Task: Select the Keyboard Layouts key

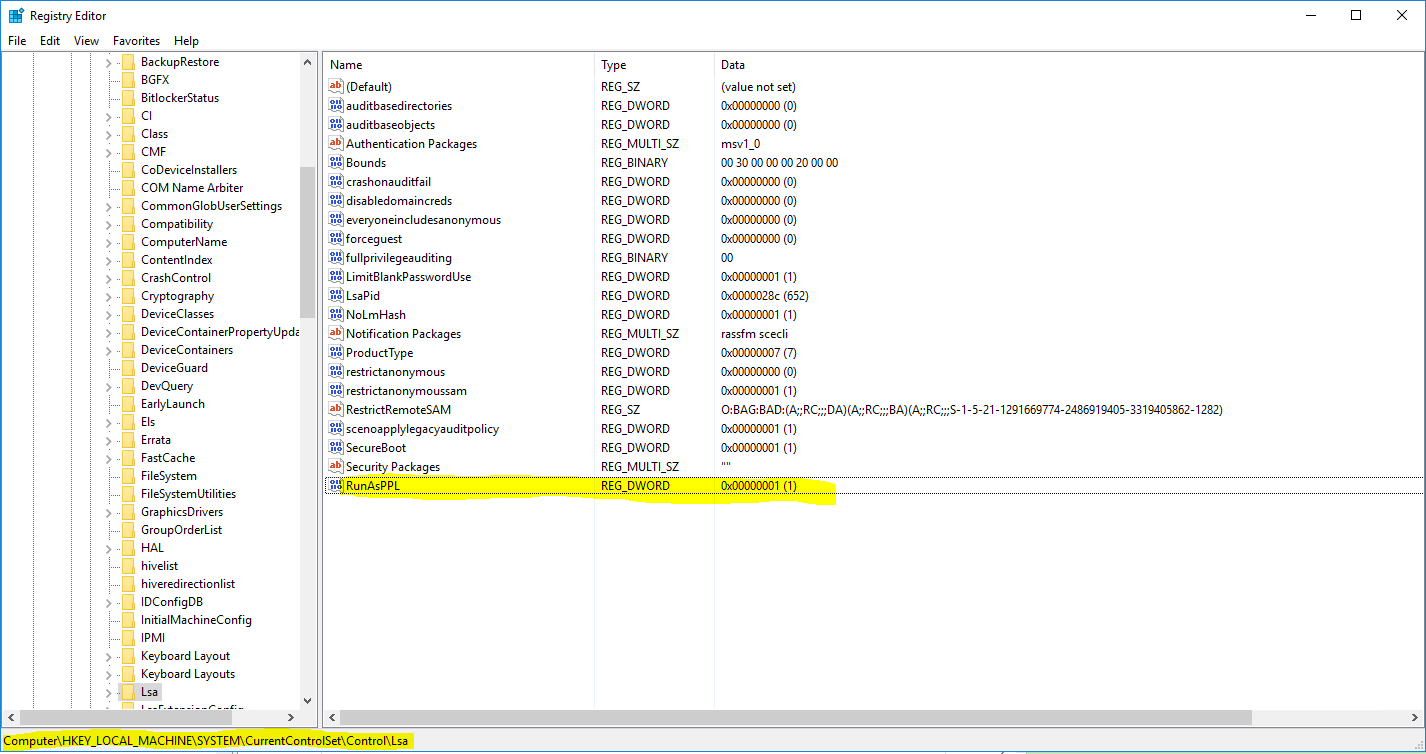Action: coord(188,674)
